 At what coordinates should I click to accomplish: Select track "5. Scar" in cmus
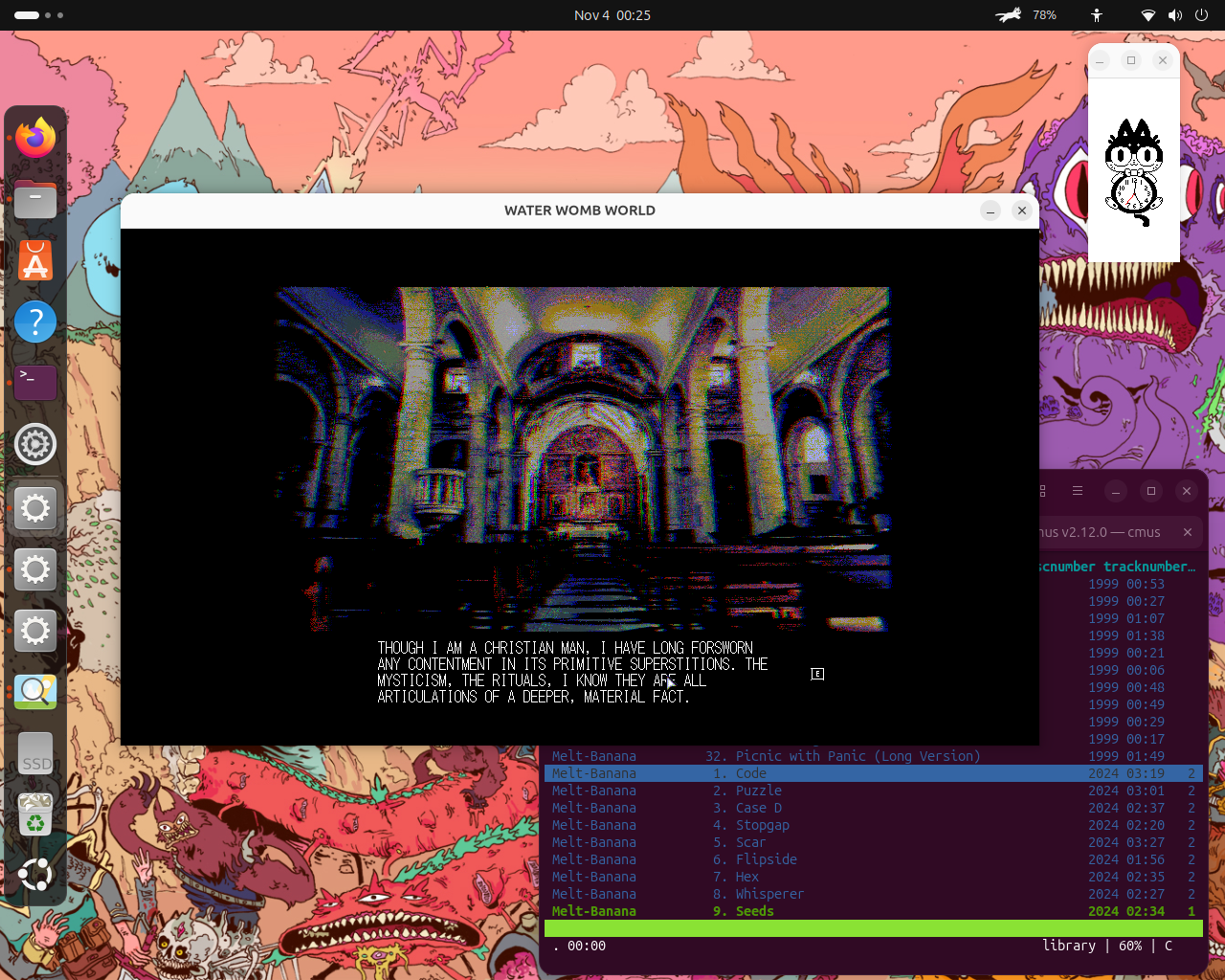[x=873, y=842]
